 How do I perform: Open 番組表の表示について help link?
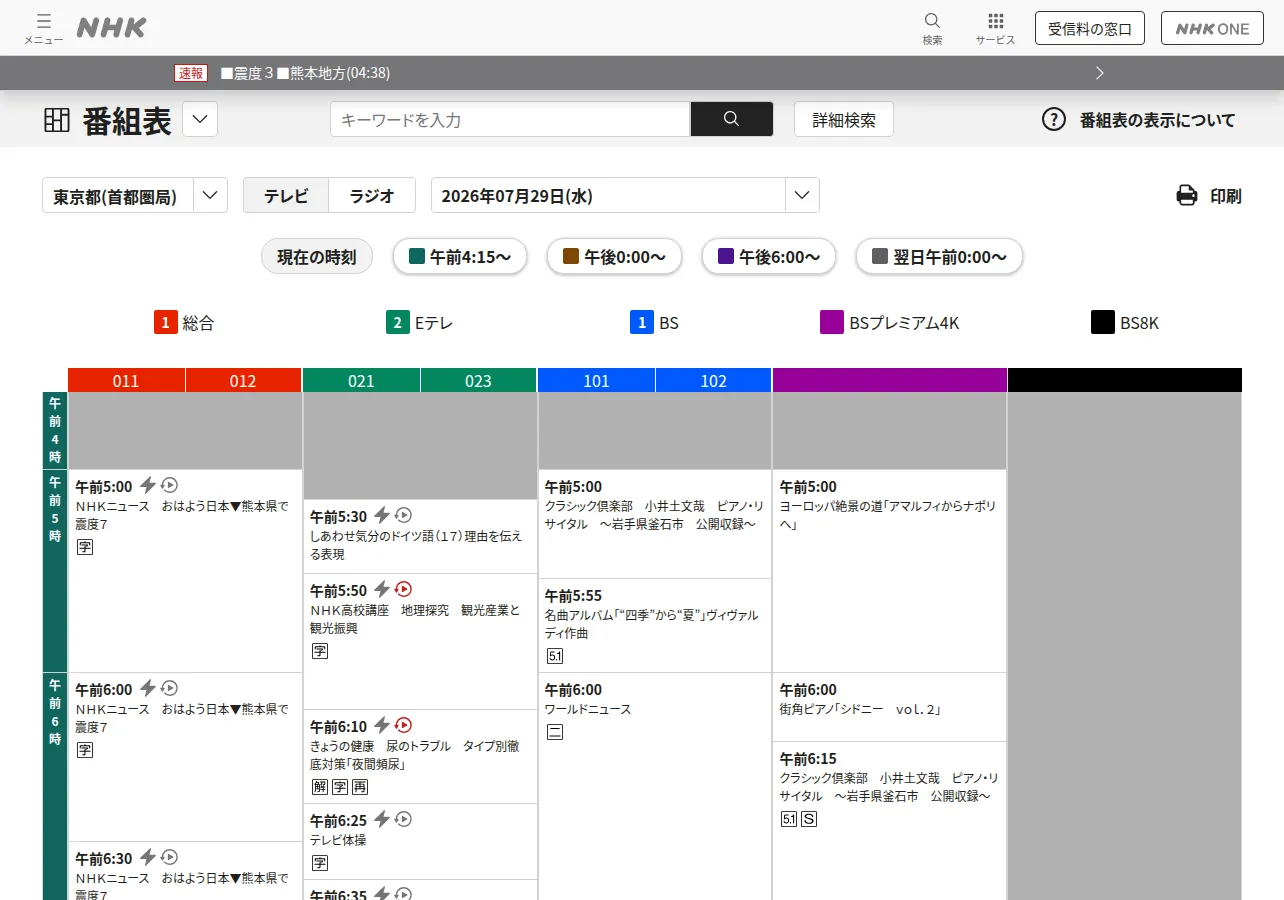click(1157, 120)
